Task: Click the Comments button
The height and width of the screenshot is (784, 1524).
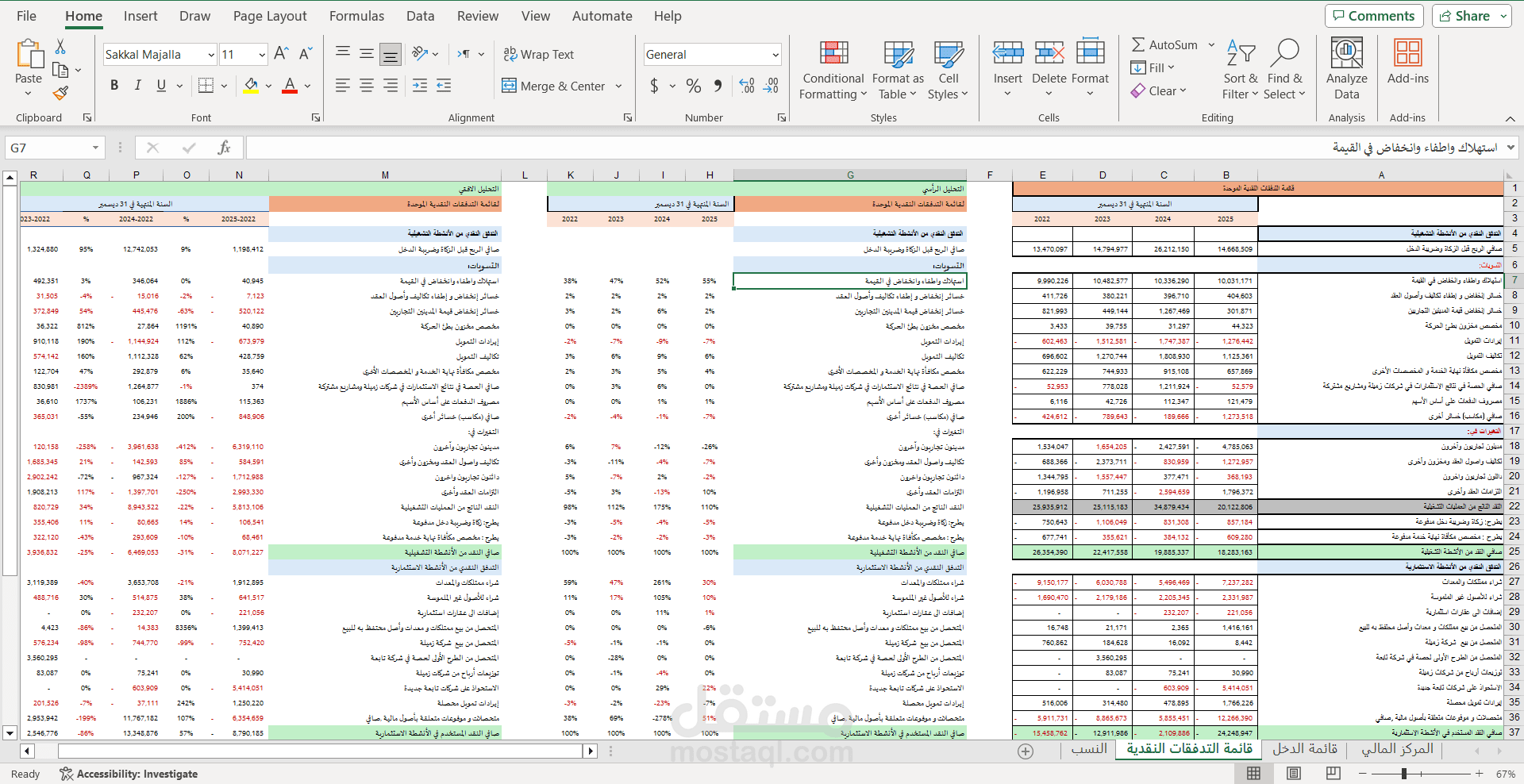Action: click(1374, 16)
